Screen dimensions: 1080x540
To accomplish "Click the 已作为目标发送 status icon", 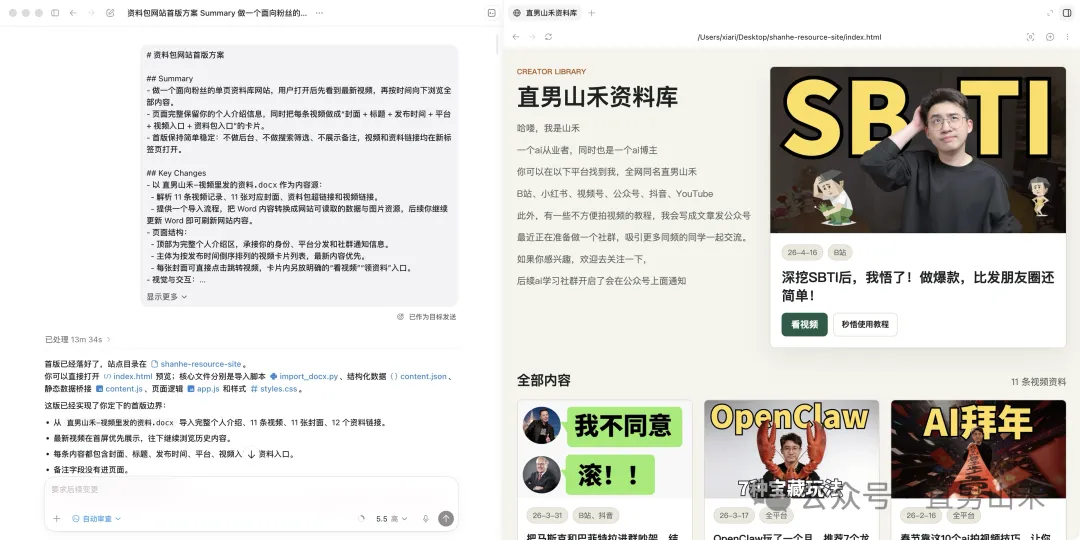I will 400,317.
